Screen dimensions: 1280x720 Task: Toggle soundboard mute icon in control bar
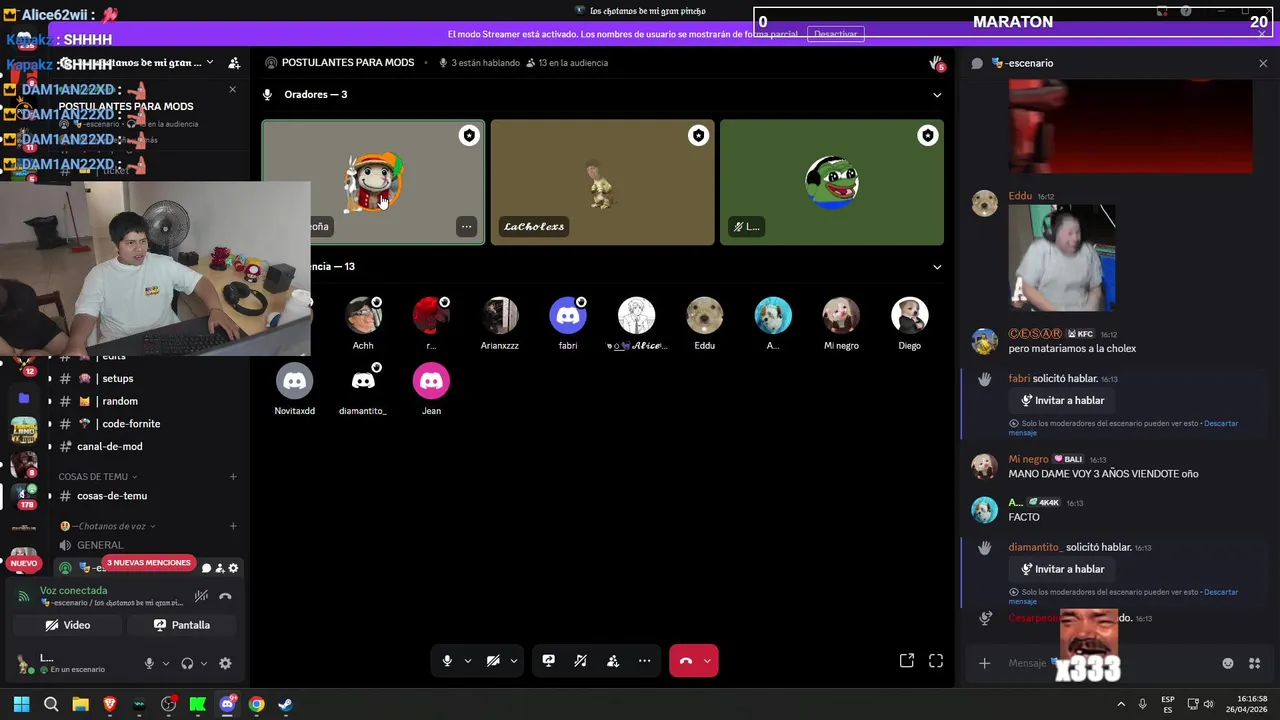pos(580,661)
